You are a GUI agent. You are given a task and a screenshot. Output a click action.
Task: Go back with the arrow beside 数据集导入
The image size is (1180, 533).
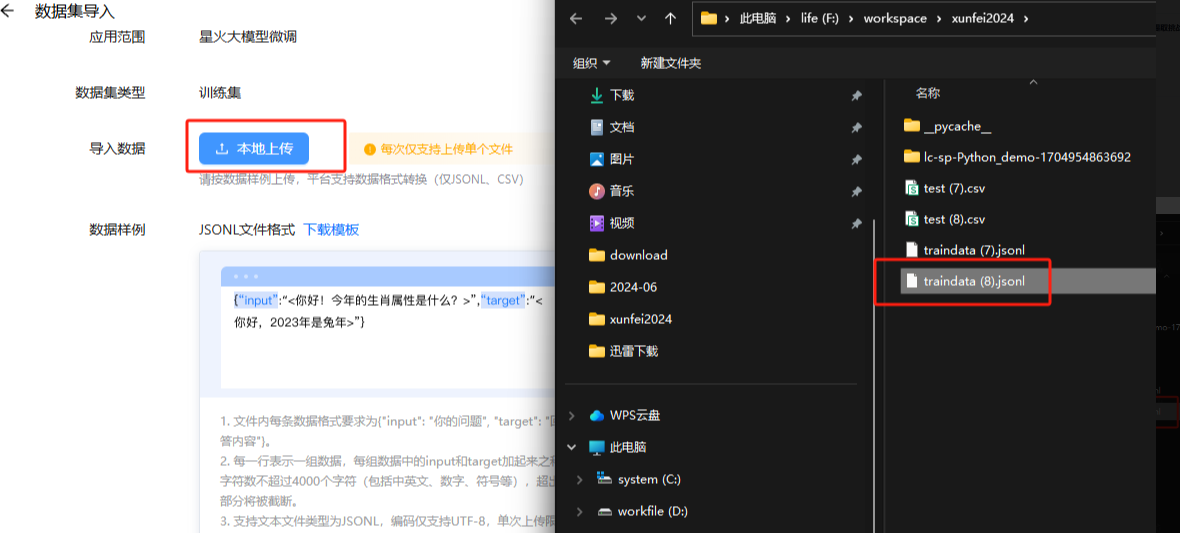(x=8, y=12)
